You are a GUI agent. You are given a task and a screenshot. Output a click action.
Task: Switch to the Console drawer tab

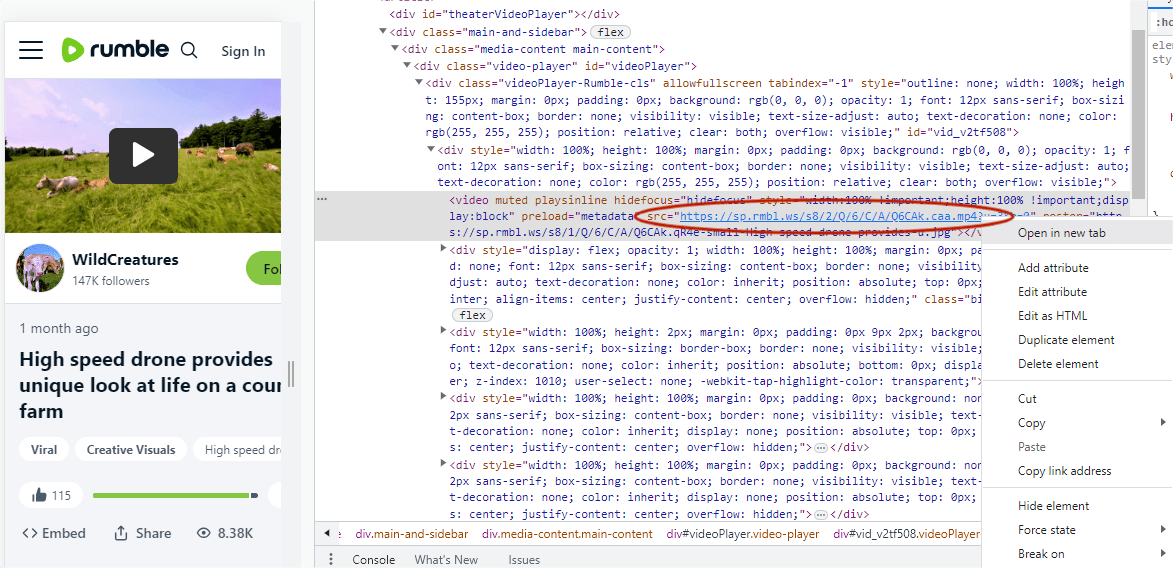[x=373, y=559]
